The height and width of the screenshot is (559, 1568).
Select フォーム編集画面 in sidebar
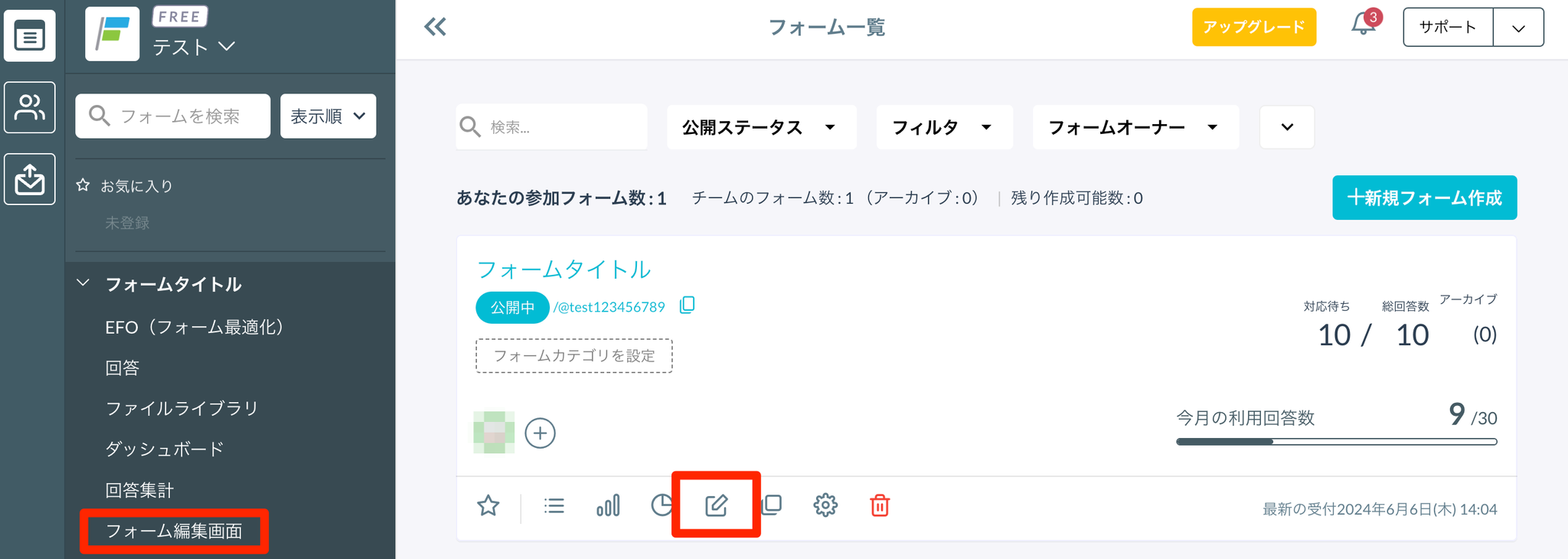[x=174, y=531]
